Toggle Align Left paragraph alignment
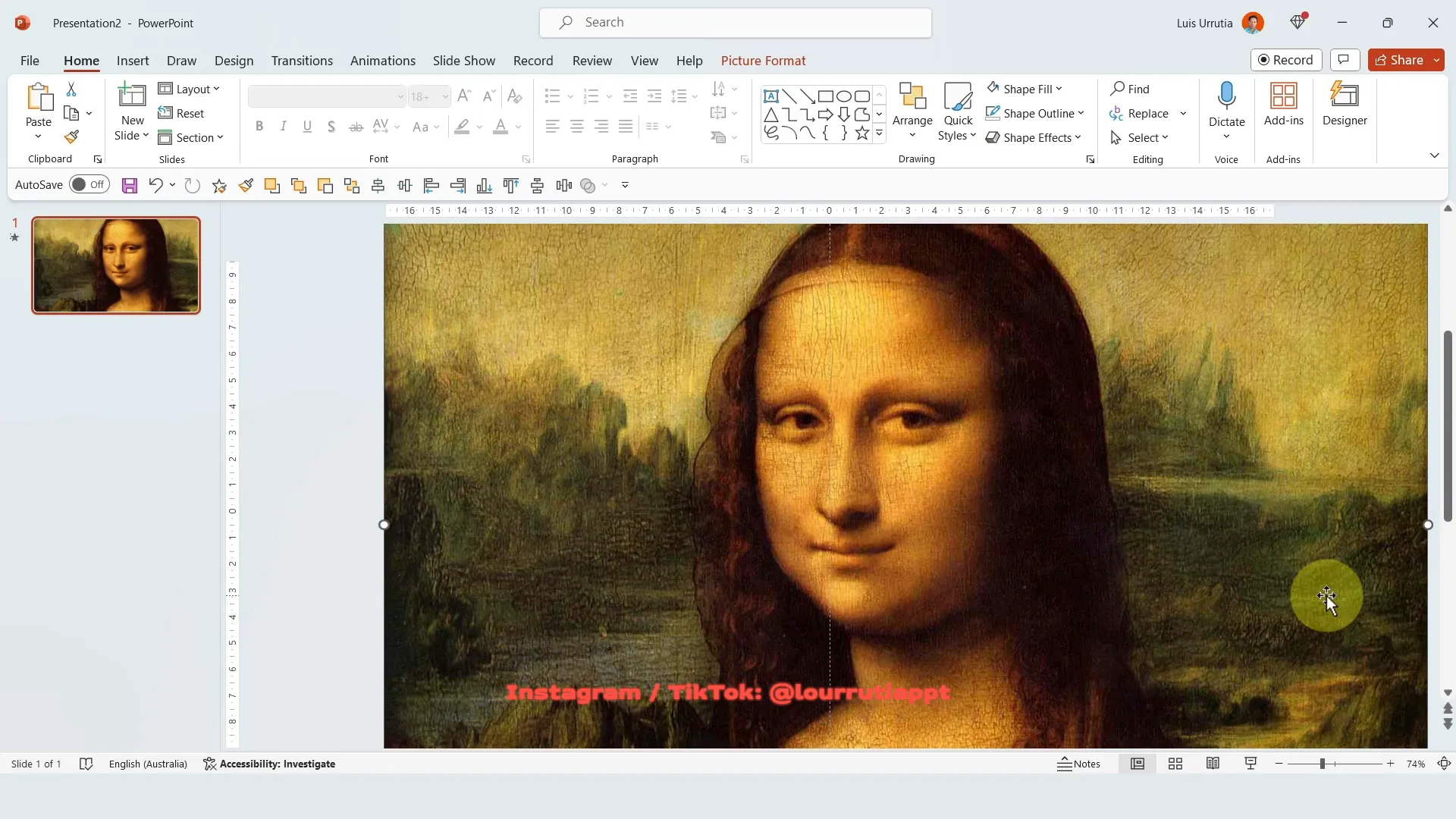This screenshot has height=819, width=1456. click(553, 127)
